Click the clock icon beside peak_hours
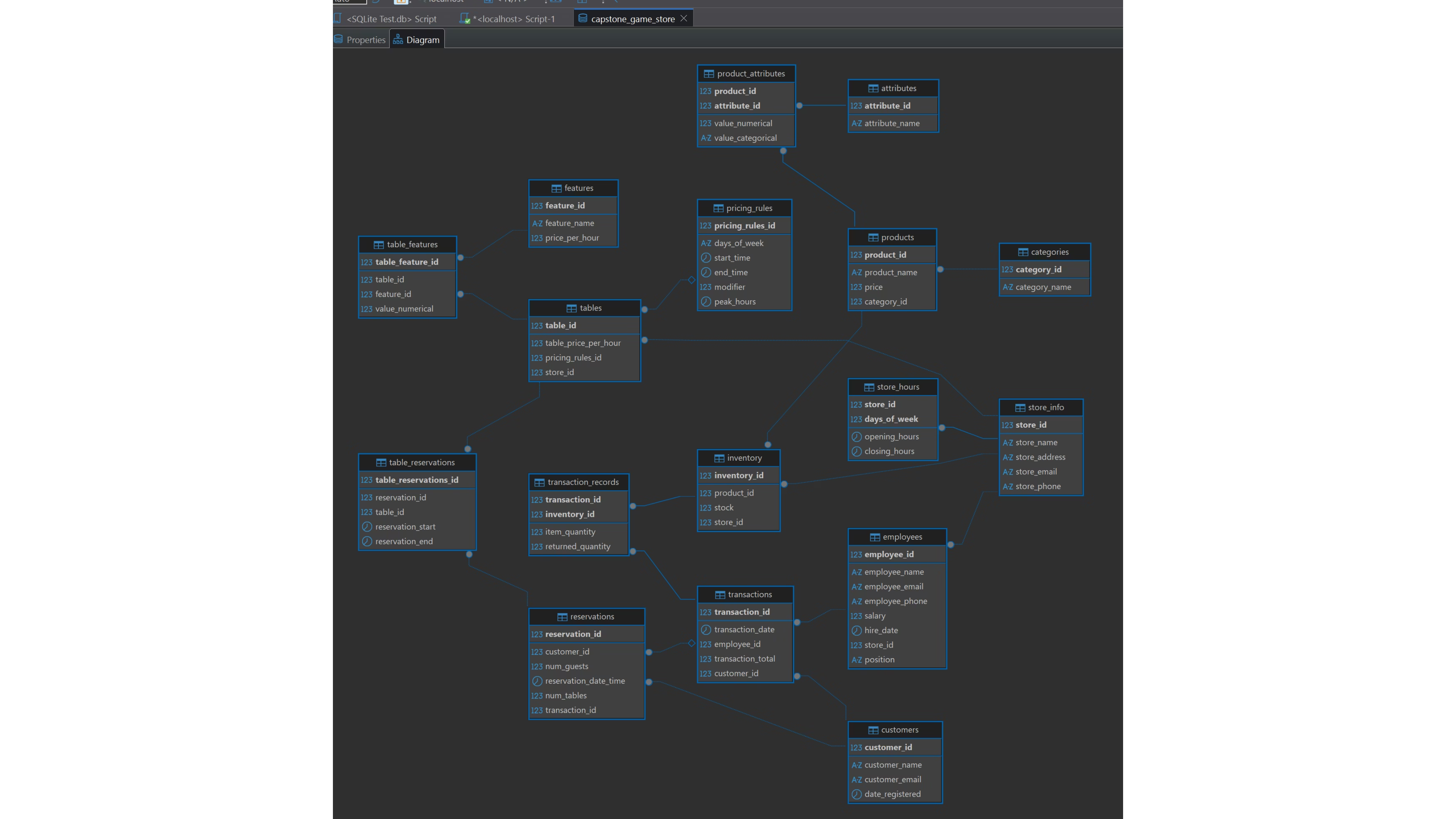Viewport: 1456px width, 819px height. 706,302
